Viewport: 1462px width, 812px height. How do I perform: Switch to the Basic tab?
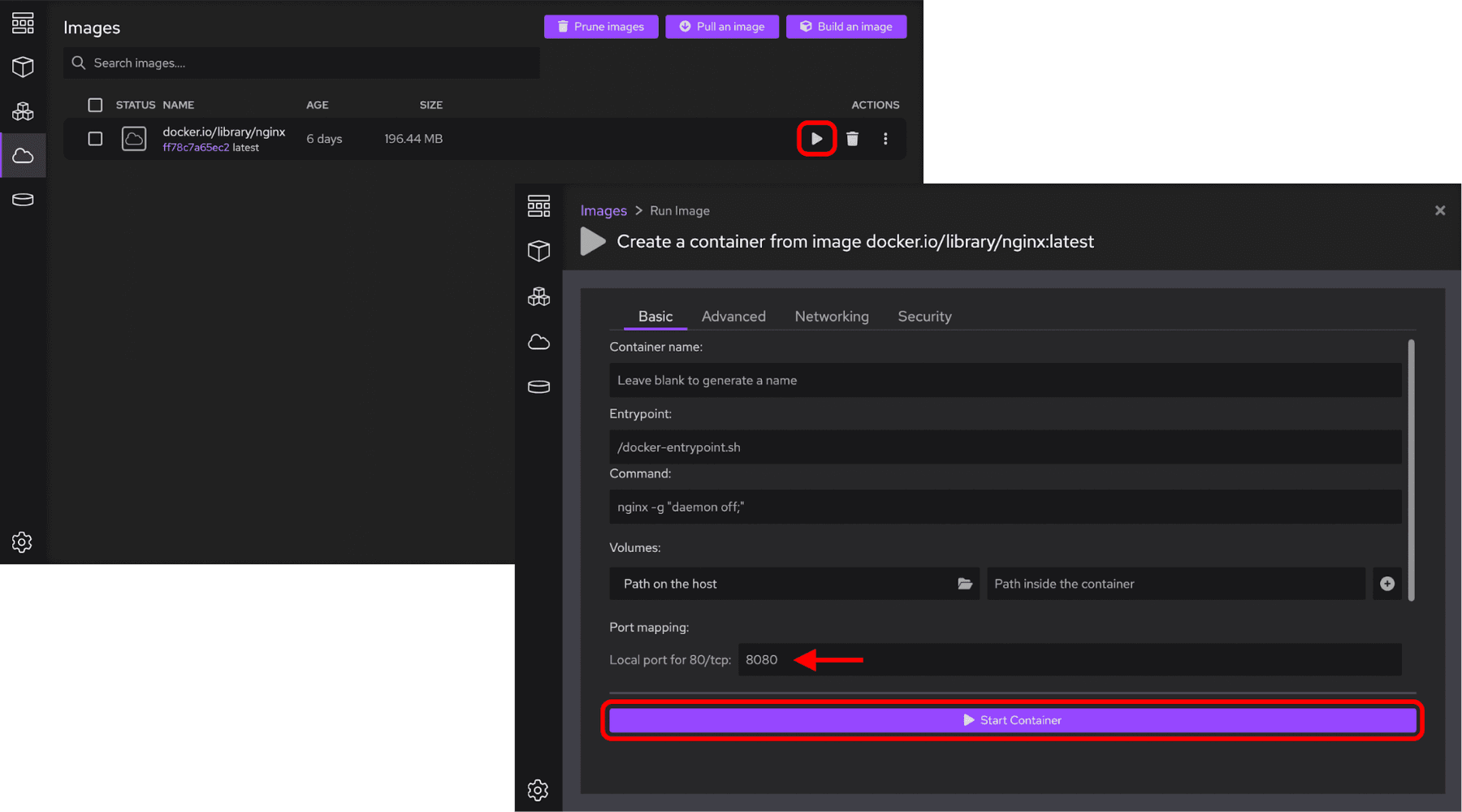point(655,316)
